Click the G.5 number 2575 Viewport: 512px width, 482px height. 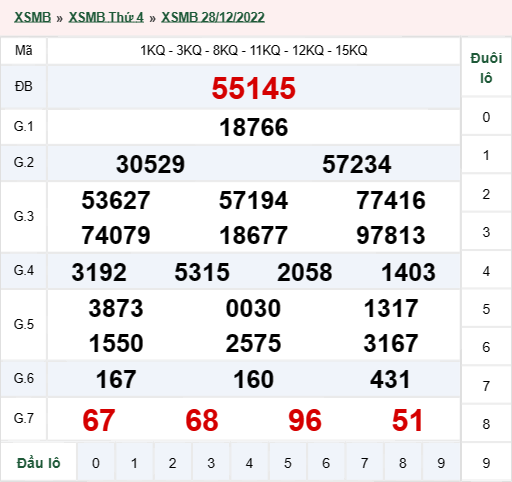(253, 343)
